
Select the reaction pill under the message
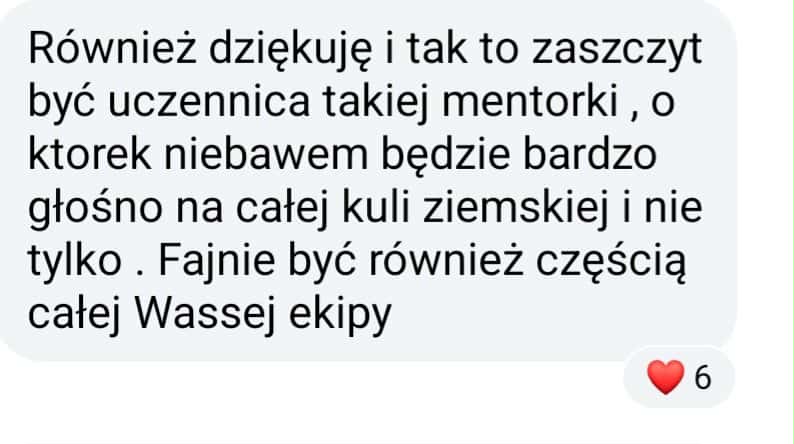[679, 377]
